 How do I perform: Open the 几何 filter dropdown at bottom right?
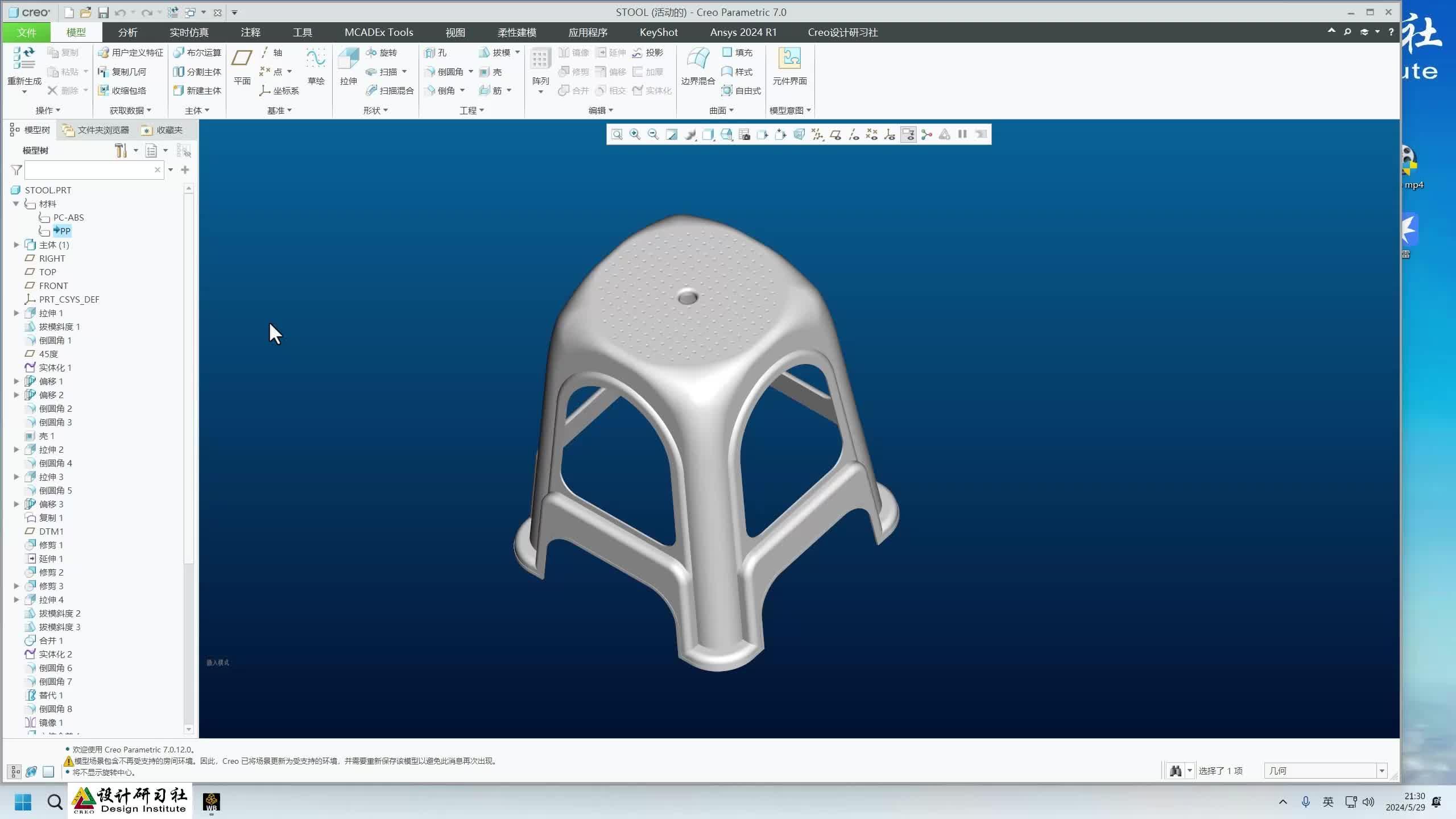click(x=1381, y=770)
